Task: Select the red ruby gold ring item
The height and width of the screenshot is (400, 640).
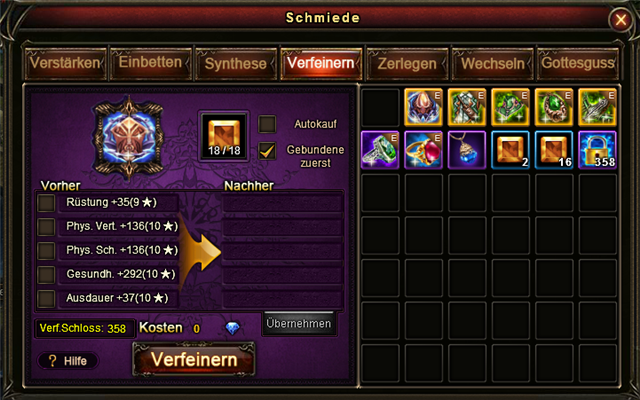Action: point(423,150)
